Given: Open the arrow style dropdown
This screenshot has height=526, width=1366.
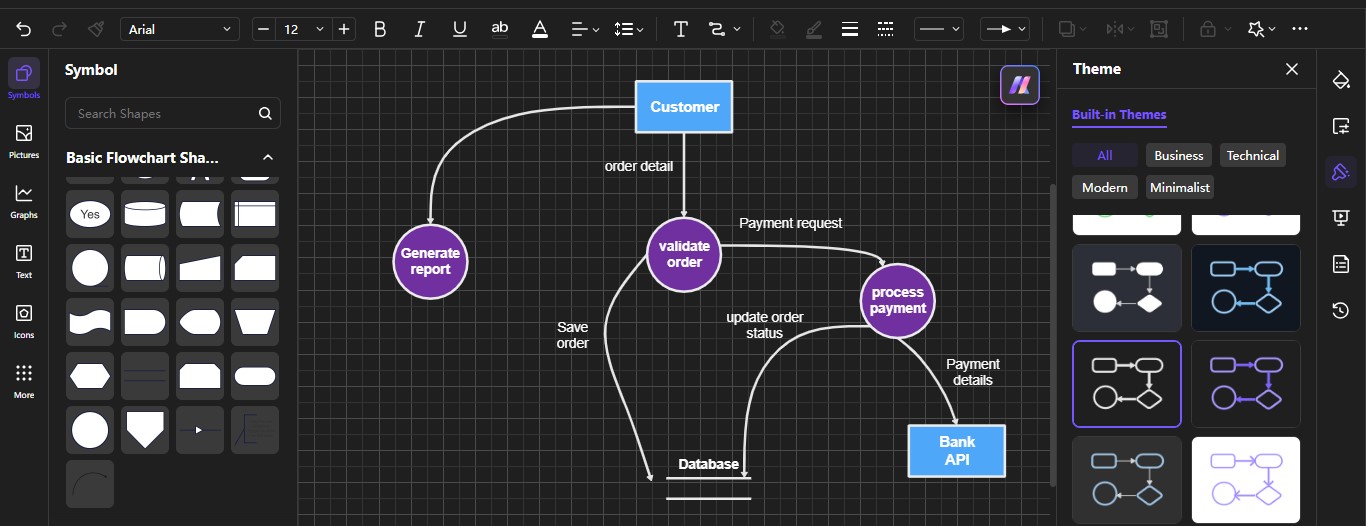Looking at the screenshot, I should pyautogui.click(x=1005, y=29).
